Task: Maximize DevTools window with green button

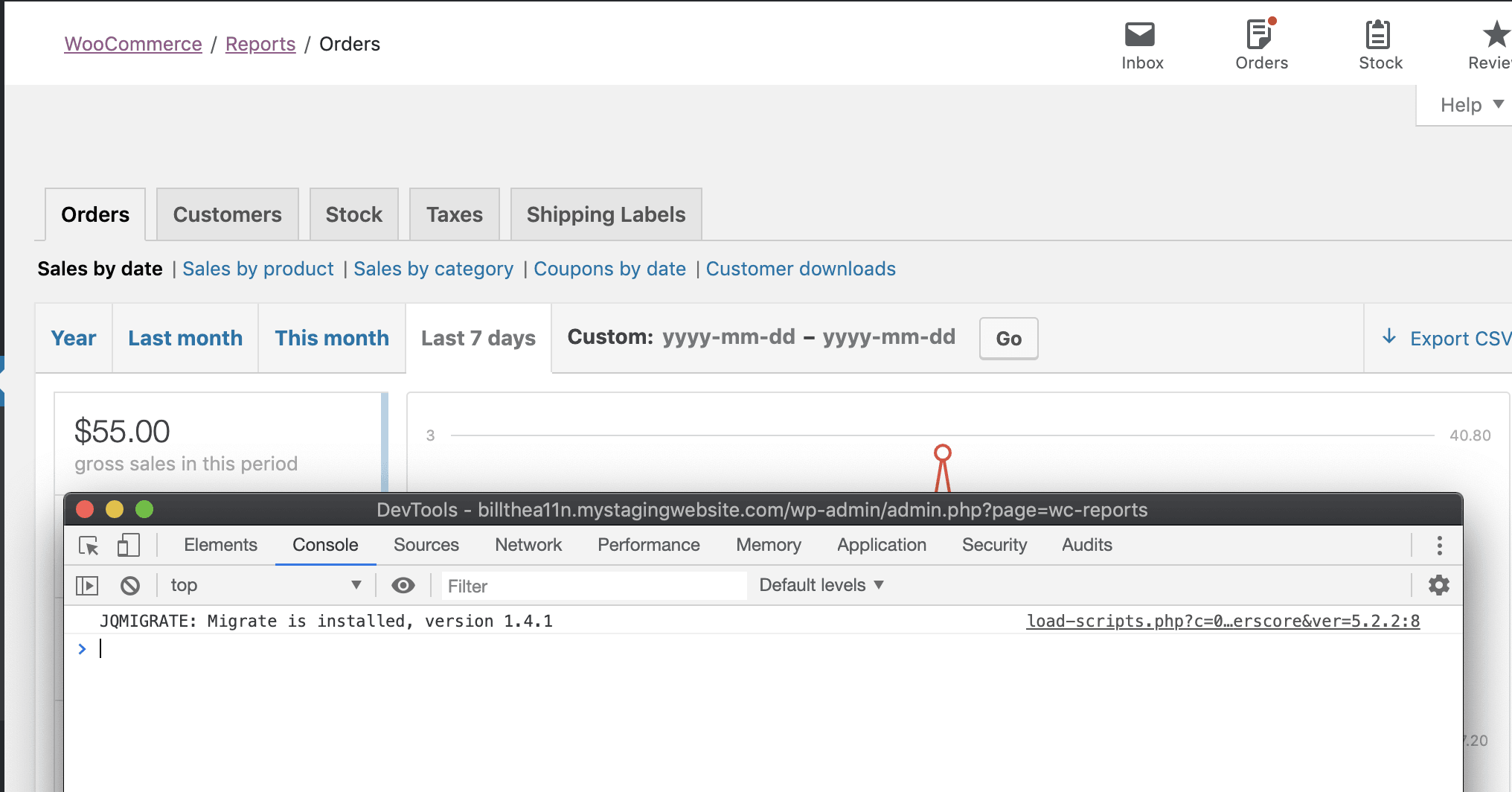Action: (144, 509)
